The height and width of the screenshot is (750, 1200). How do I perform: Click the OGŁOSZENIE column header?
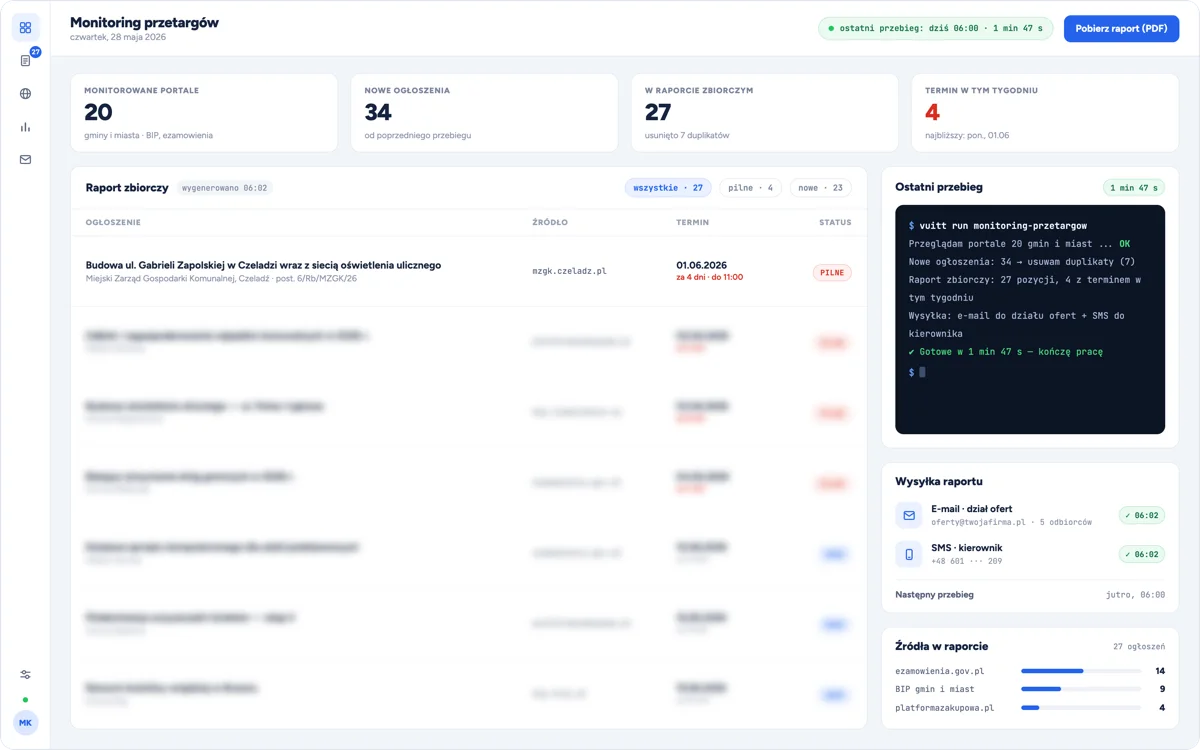[113, 222]
